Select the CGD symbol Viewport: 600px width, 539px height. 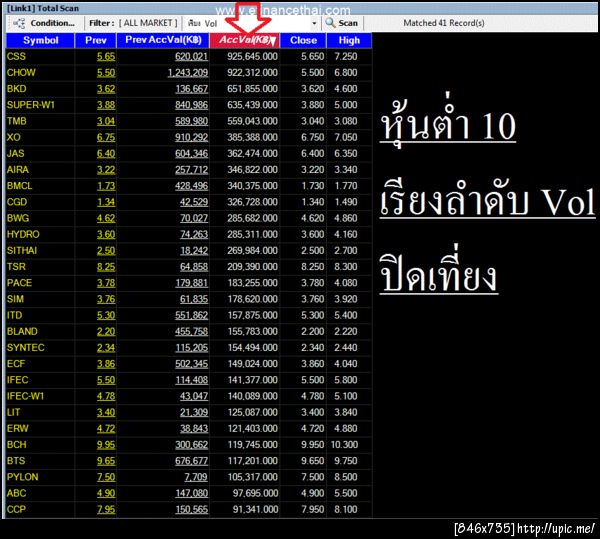pos(17,202)
